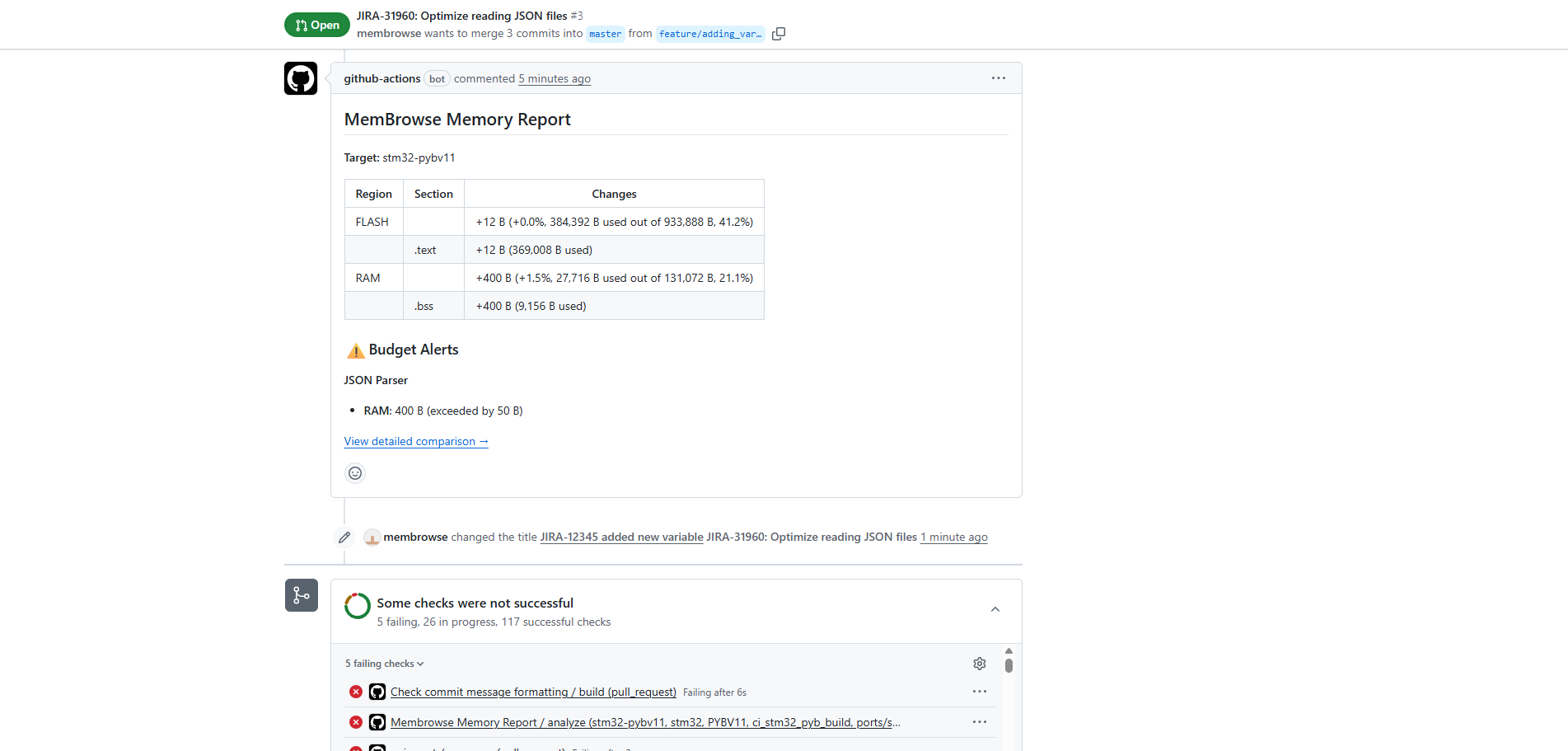This screenshot has height=751, width=1568.
Task: Open Check commit message formatting check link
Action: click(533, 692)
